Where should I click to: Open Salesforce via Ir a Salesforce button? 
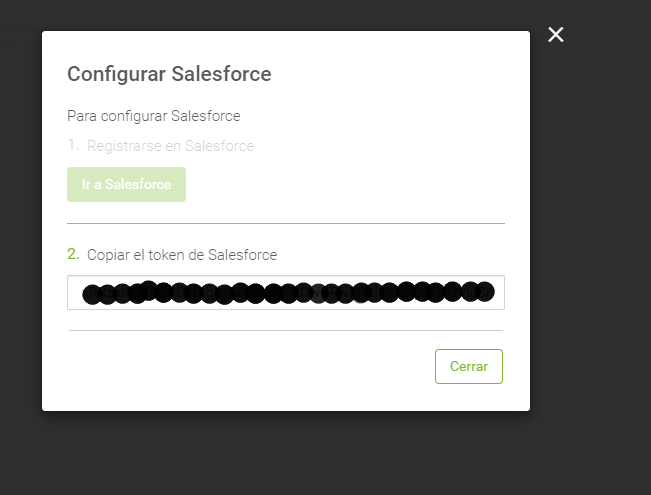point(126,184)
